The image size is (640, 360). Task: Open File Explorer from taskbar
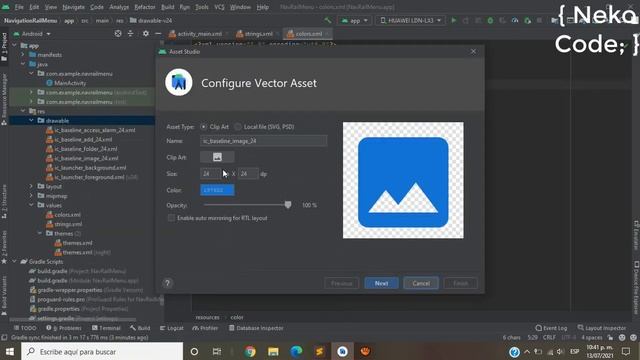click(x=273, y=351)
